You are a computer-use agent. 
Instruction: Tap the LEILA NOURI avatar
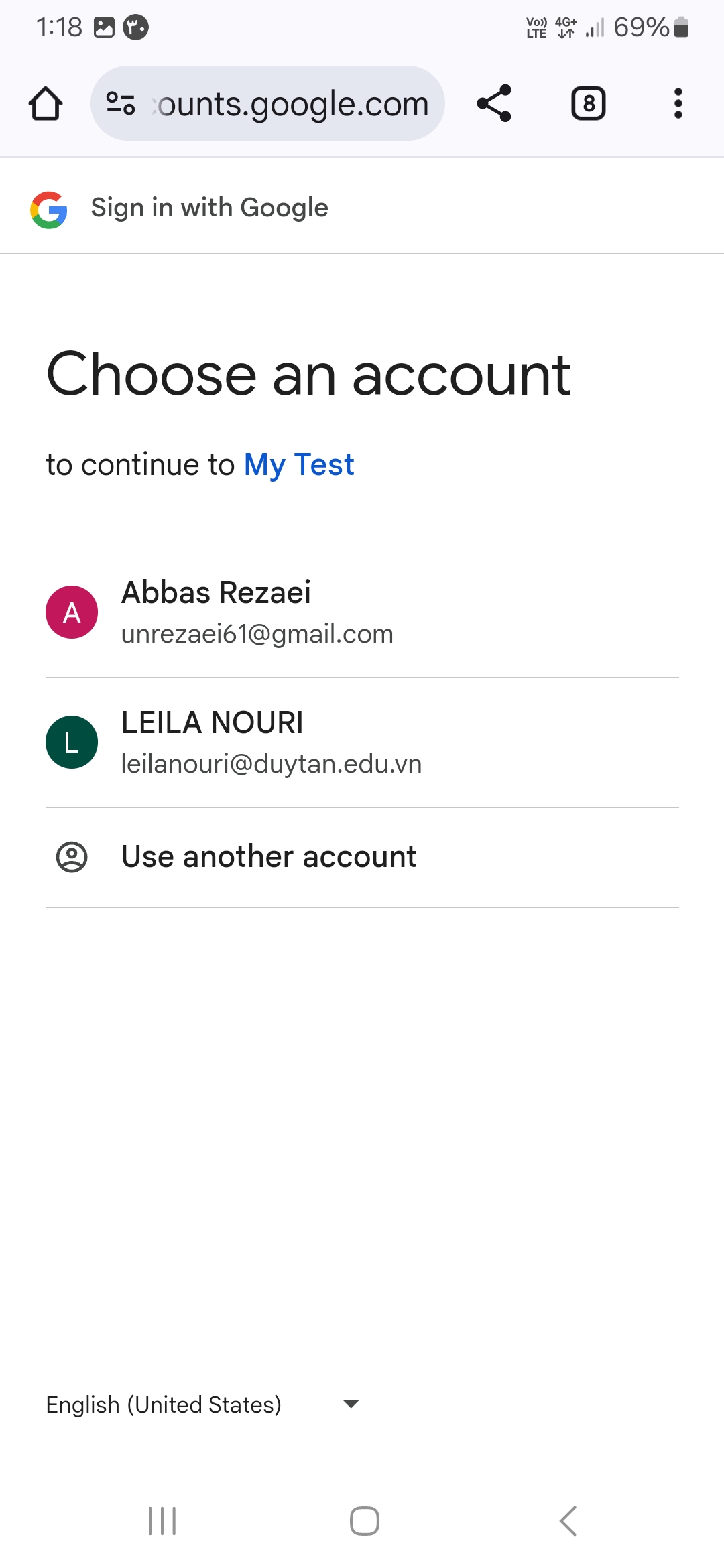click(x=72, y=742)
